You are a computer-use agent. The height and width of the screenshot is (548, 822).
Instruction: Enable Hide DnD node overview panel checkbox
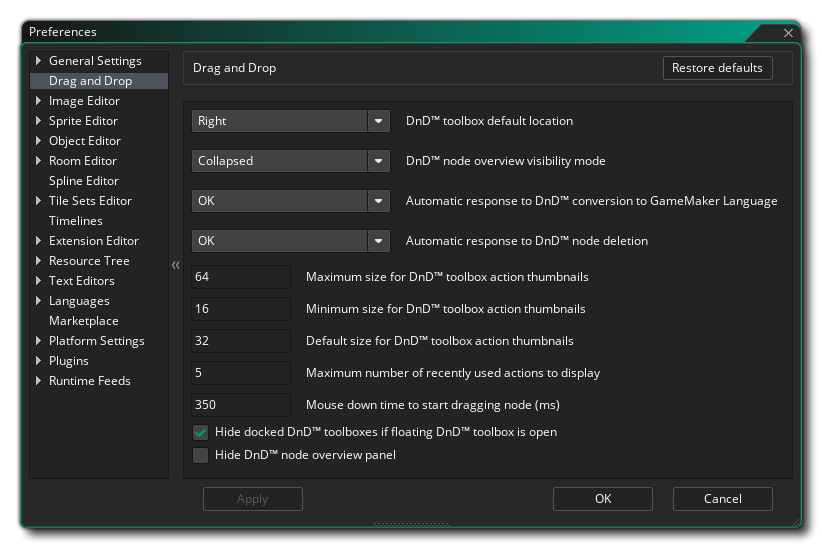pos(201,456)
